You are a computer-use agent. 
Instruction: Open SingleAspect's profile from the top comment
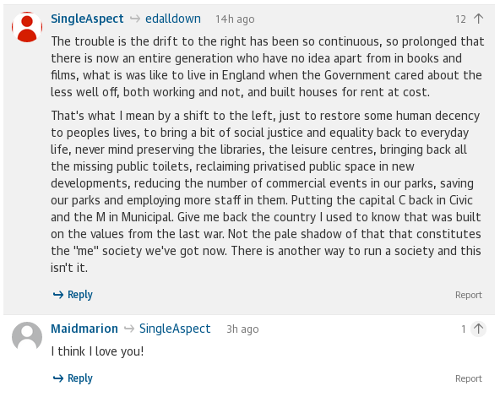pyautogui.click(x=87, y=19)
